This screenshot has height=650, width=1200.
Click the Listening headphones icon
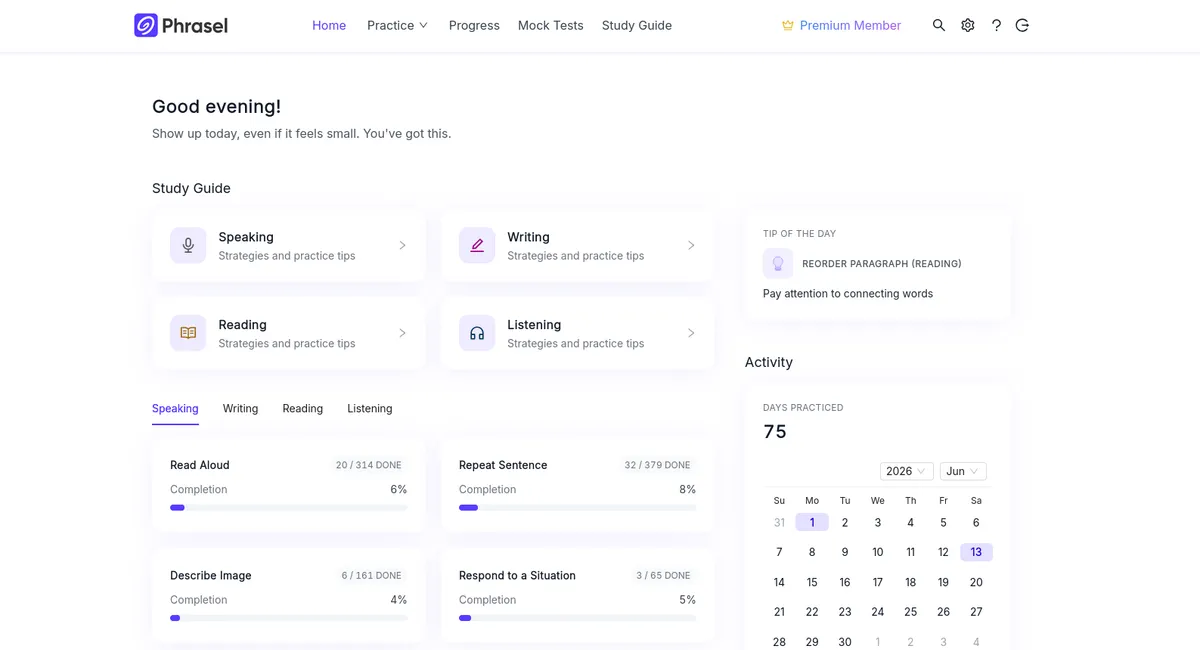477,333
